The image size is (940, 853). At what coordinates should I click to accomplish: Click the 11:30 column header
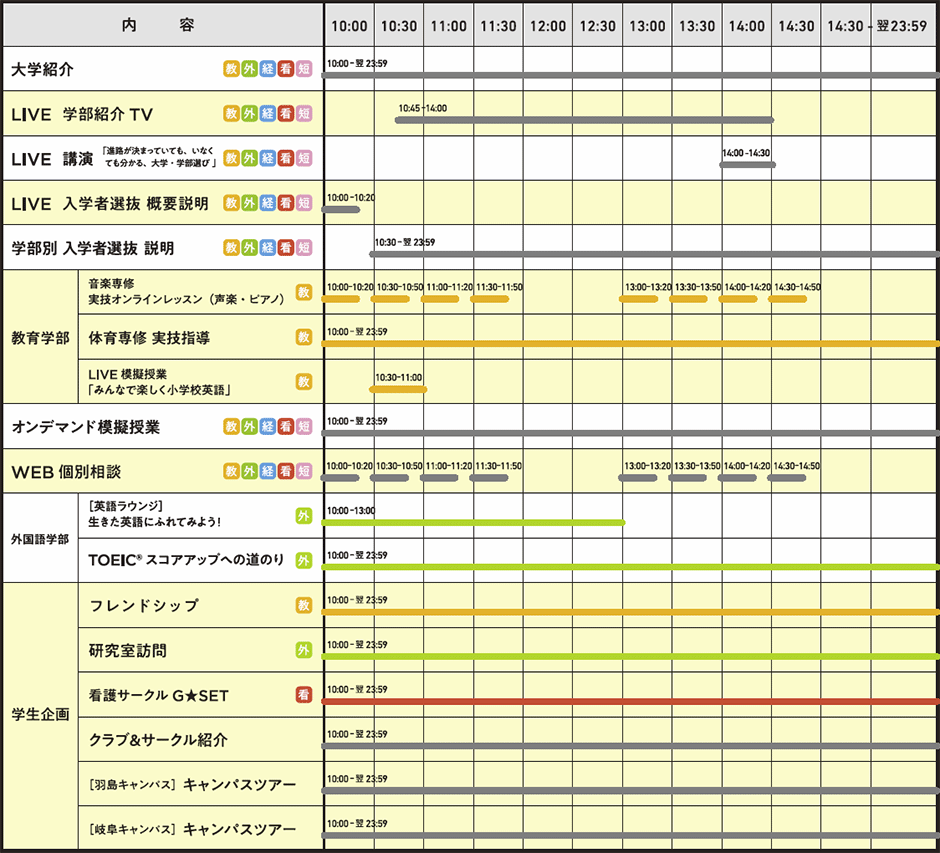coord(498,26)
